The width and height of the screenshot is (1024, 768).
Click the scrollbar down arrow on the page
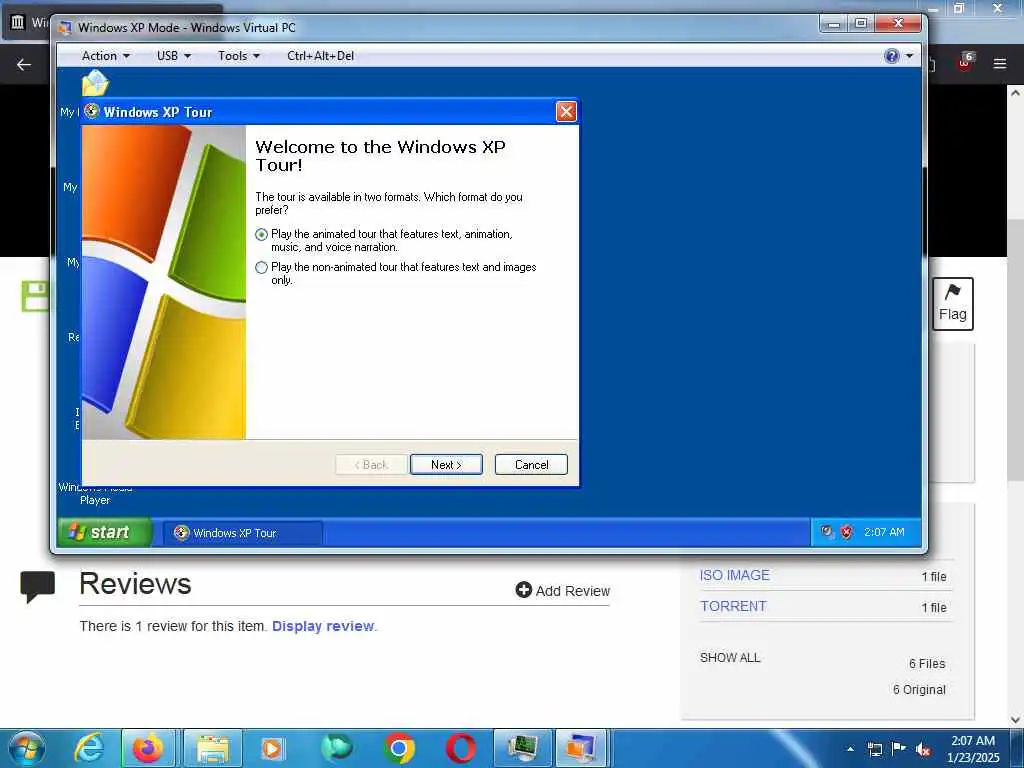1015,719
